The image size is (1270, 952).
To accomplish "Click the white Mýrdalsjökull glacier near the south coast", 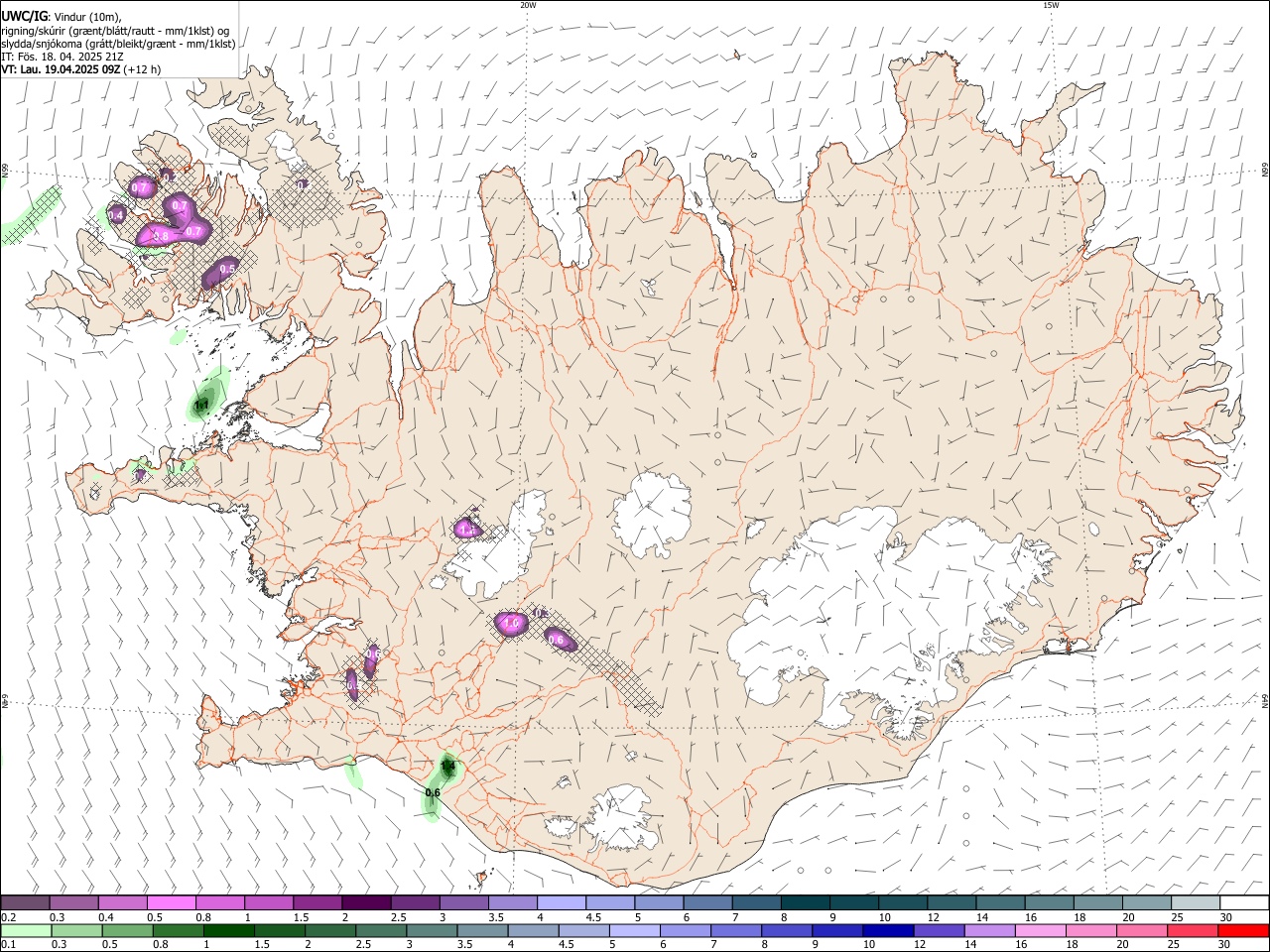I will tap(620, 816).
